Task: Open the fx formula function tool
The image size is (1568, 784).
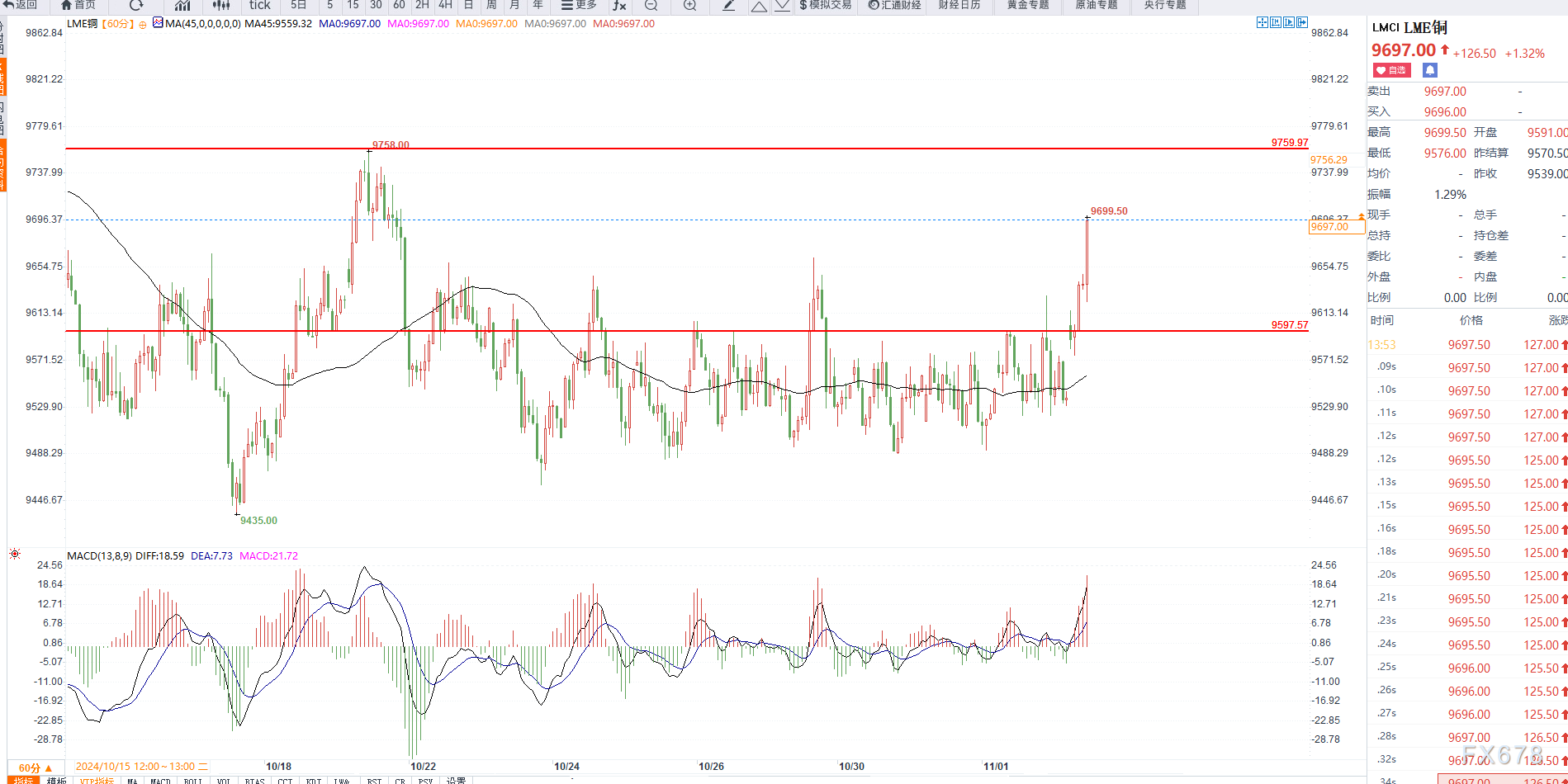Action: tap(619, 5)
